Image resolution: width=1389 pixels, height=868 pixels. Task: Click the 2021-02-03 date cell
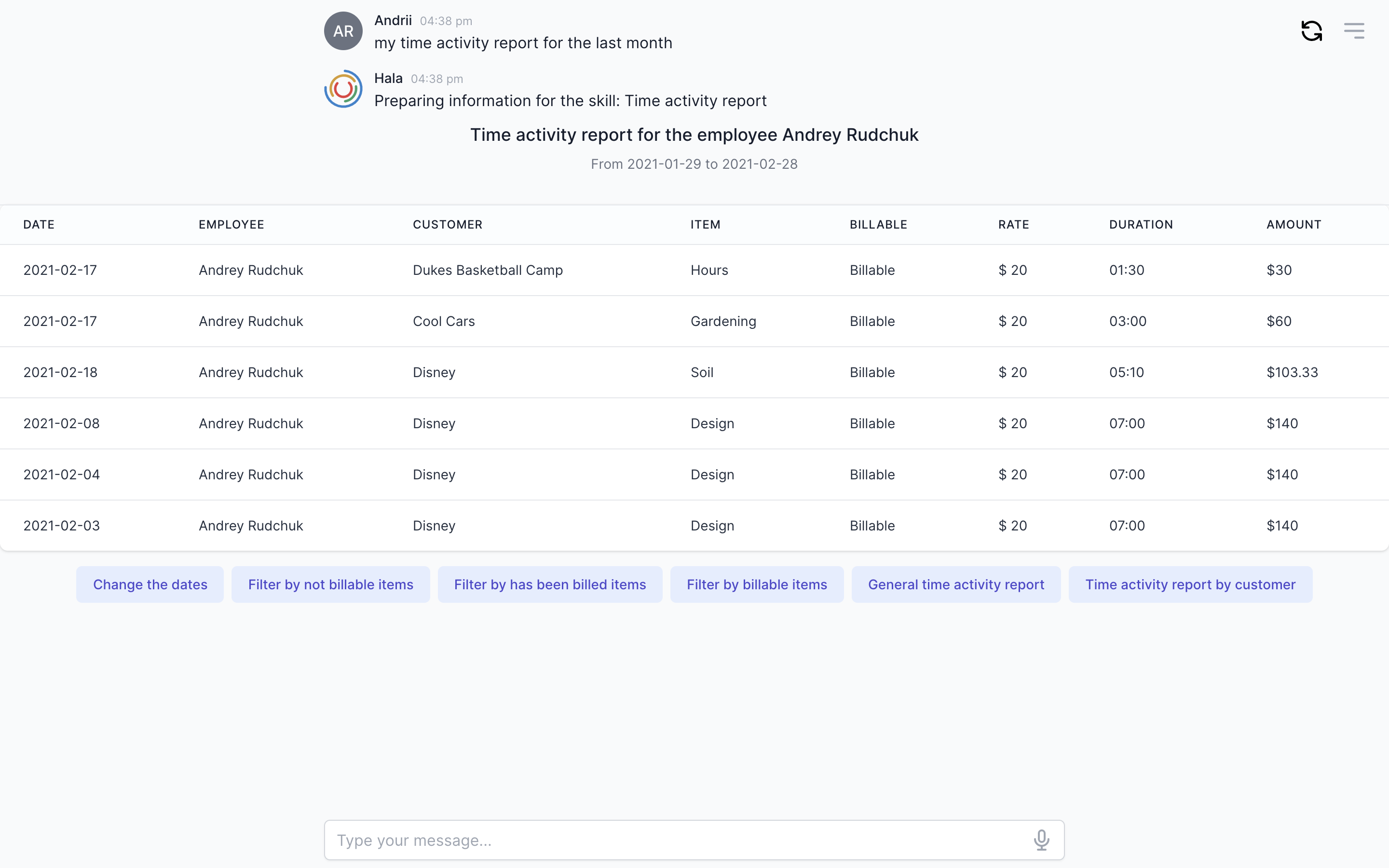[x=61, y=525]
